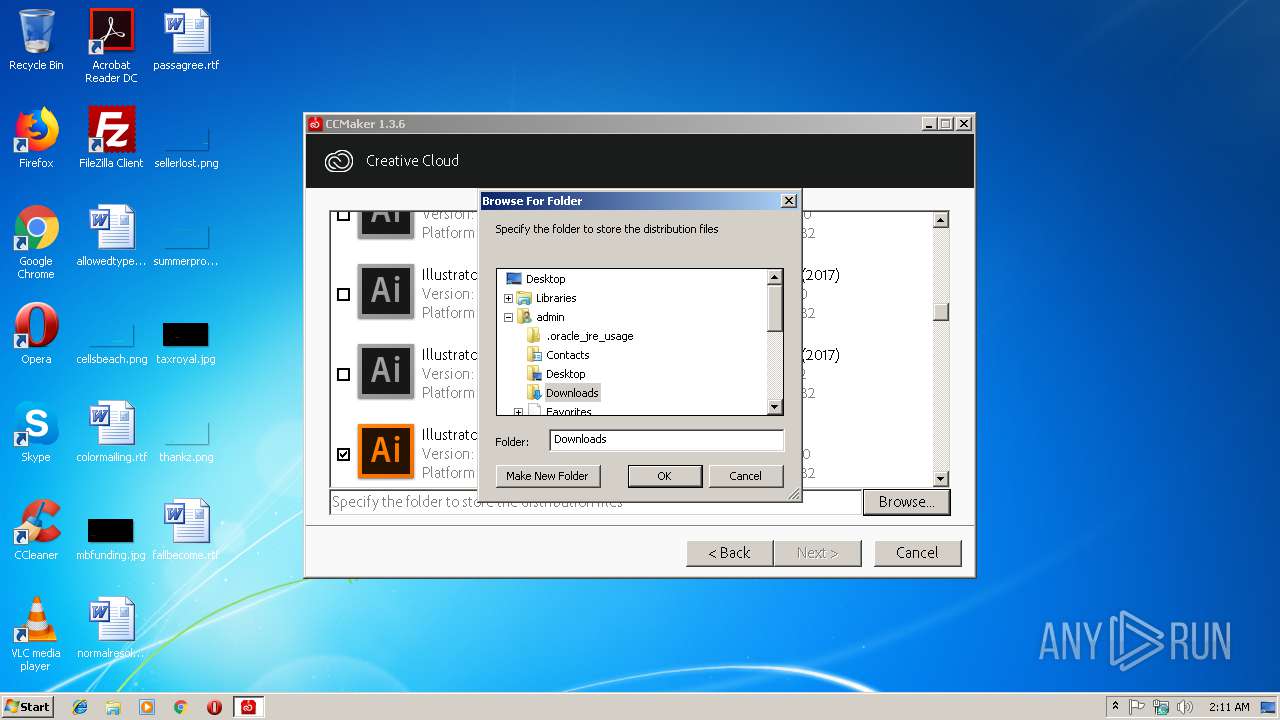
Task: Select Desktop root in folder tree
Action: [546, 279]
